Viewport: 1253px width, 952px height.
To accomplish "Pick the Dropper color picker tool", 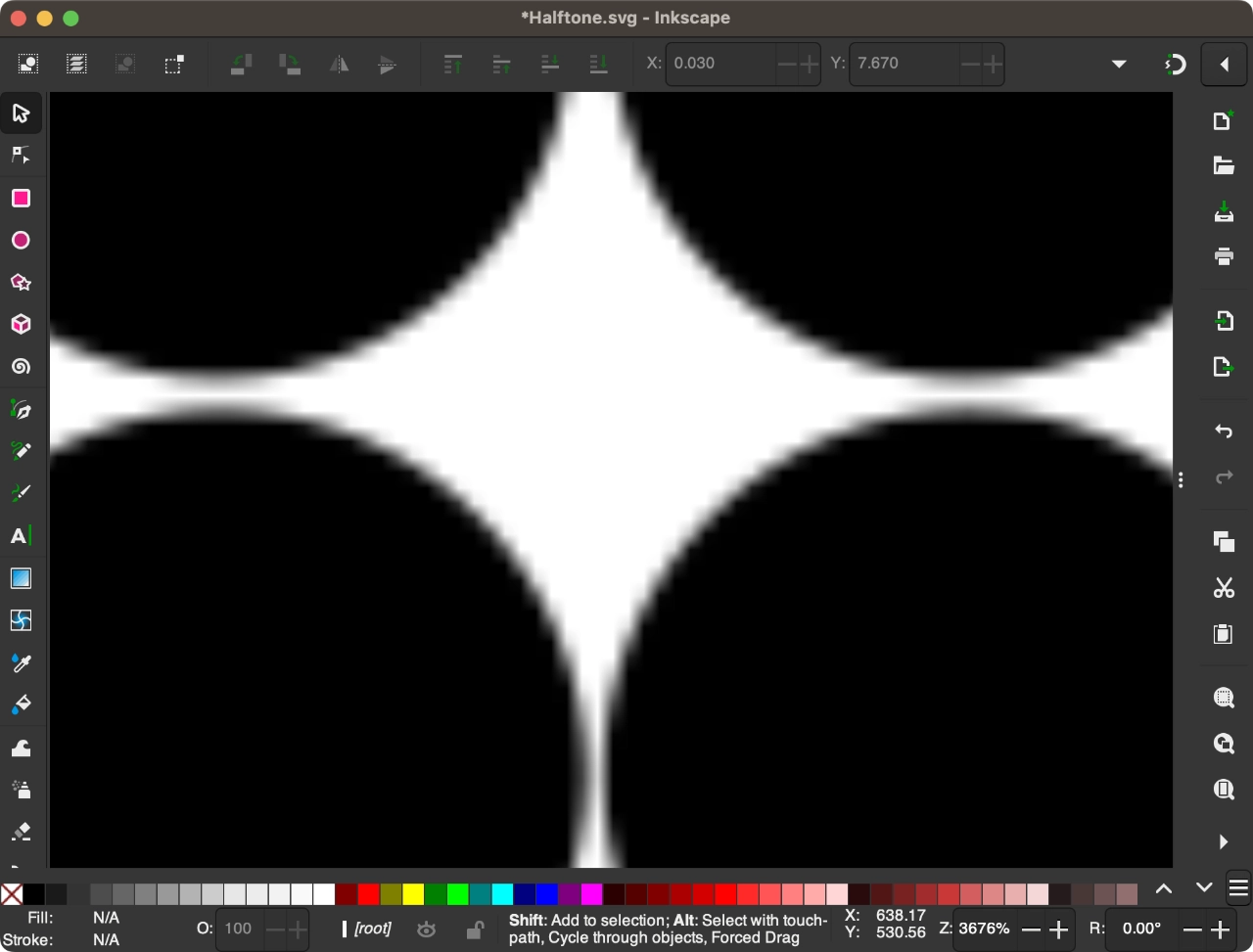I will tap(21, 663).
